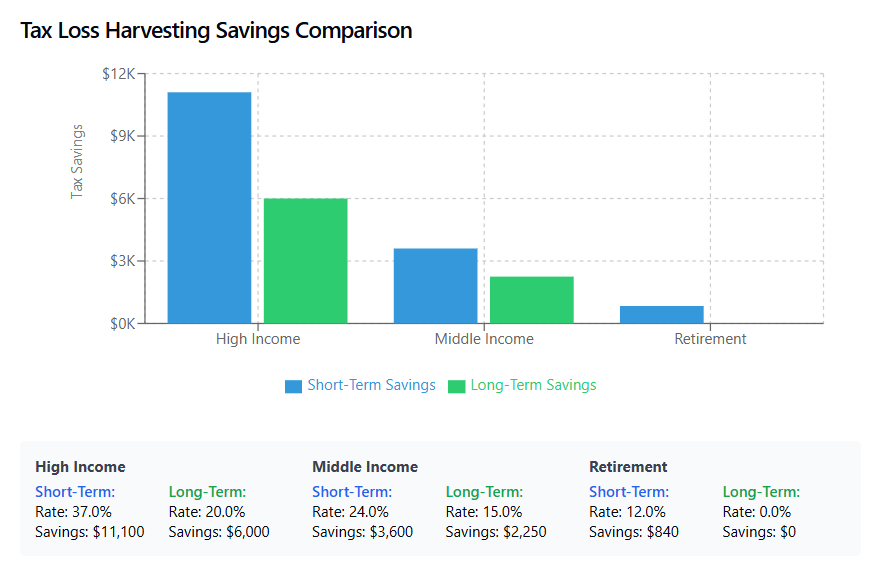Select the Retirement summary heading
Image resolution: width=883 pixels, height=580 pixels.
[x=628, y=467]
